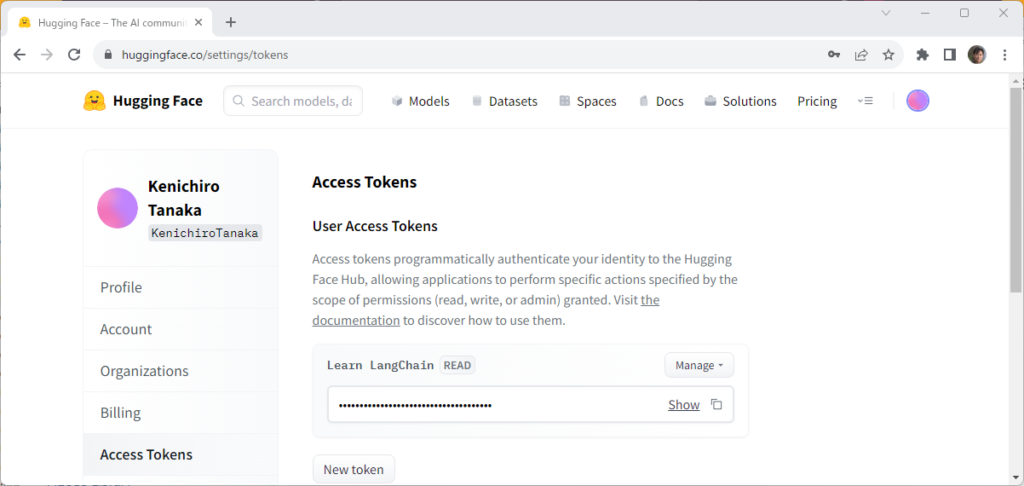
Task: Open the documentation link
Action: coord(356,321)
